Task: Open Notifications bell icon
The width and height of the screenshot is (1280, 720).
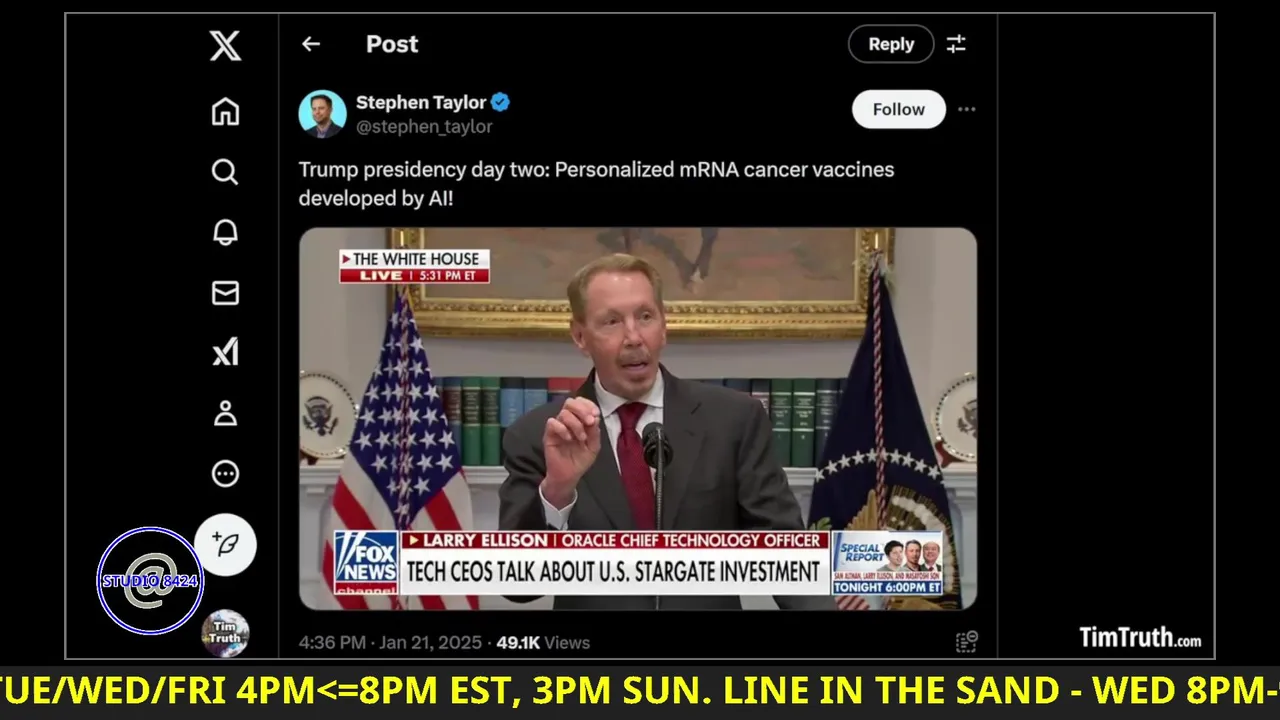Action: click(225, 232)
